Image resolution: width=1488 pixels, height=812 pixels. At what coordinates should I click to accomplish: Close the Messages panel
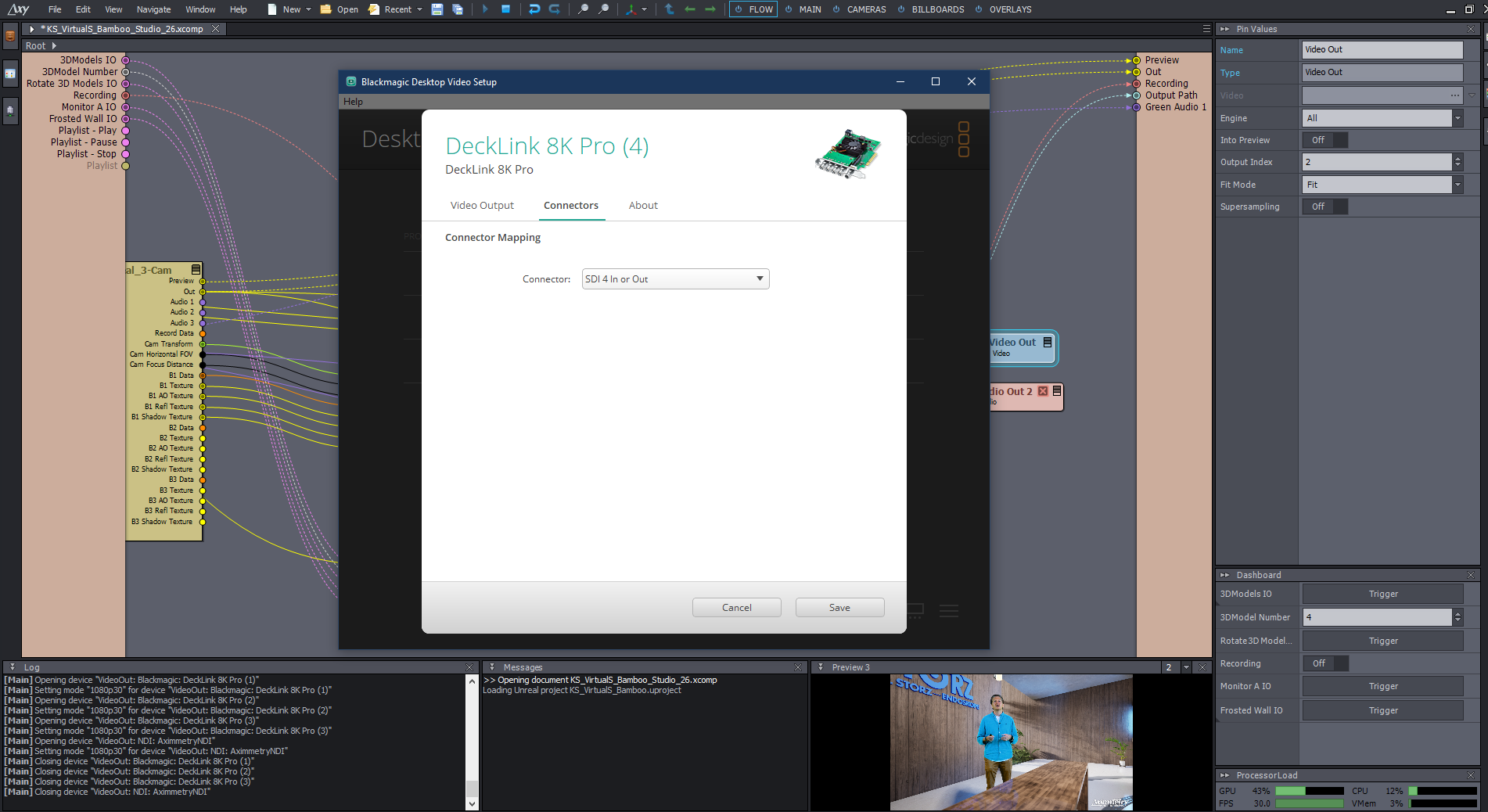[798, 667]
